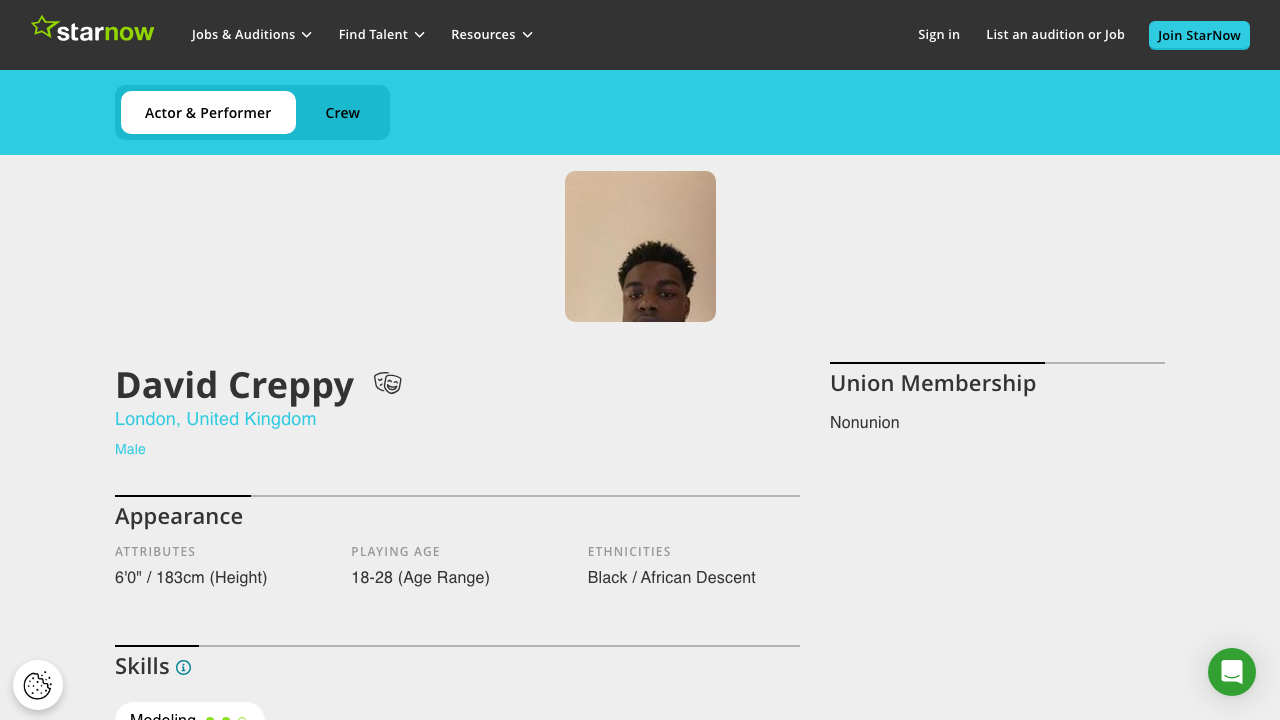Open David Creppy's profile photo
Screen dimensions: 1280x720
tap(640, 245)
